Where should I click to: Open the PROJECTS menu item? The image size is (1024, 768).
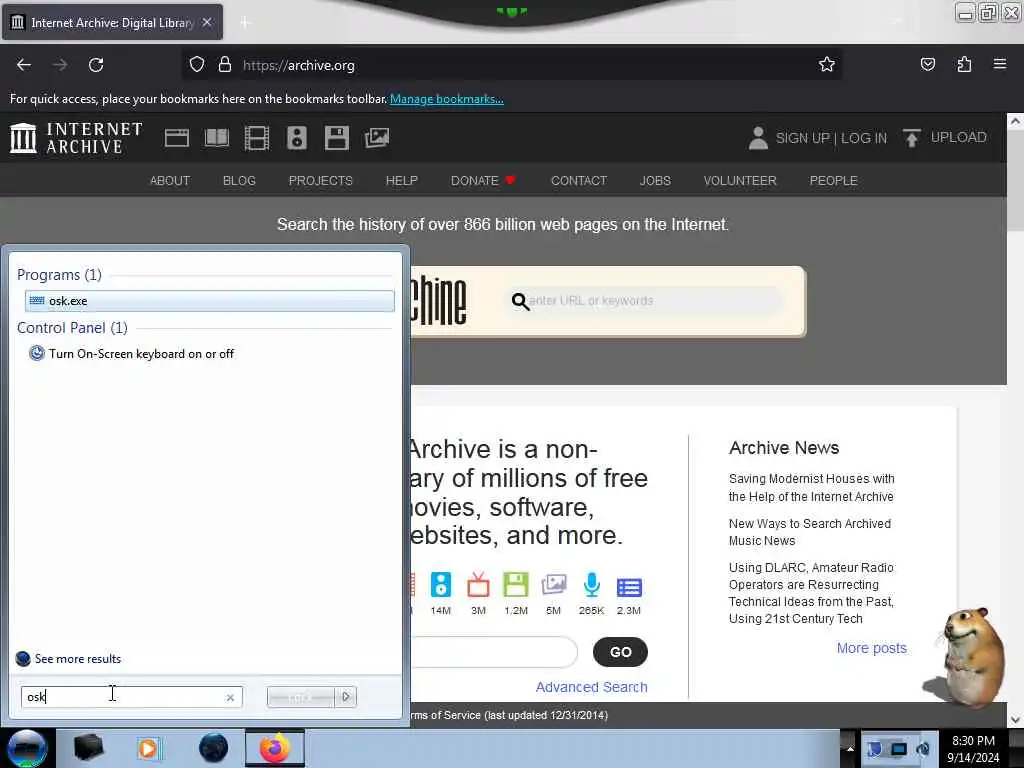click(321, 180)
